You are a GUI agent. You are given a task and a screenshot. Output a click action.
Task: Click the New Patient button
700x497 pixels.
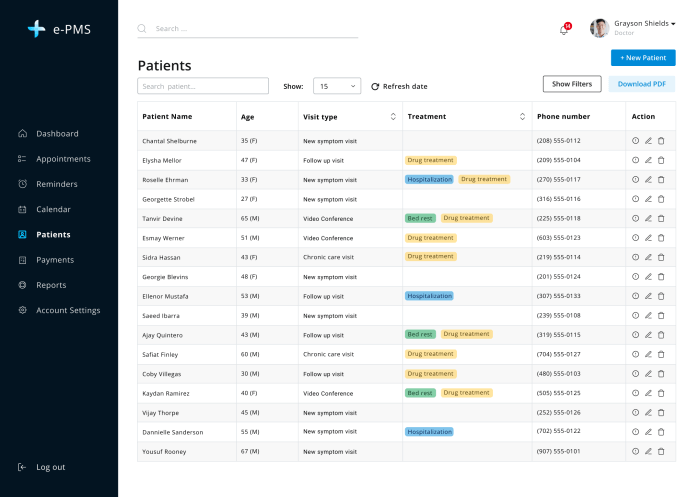pyautogui.click(x=643, y=58)
